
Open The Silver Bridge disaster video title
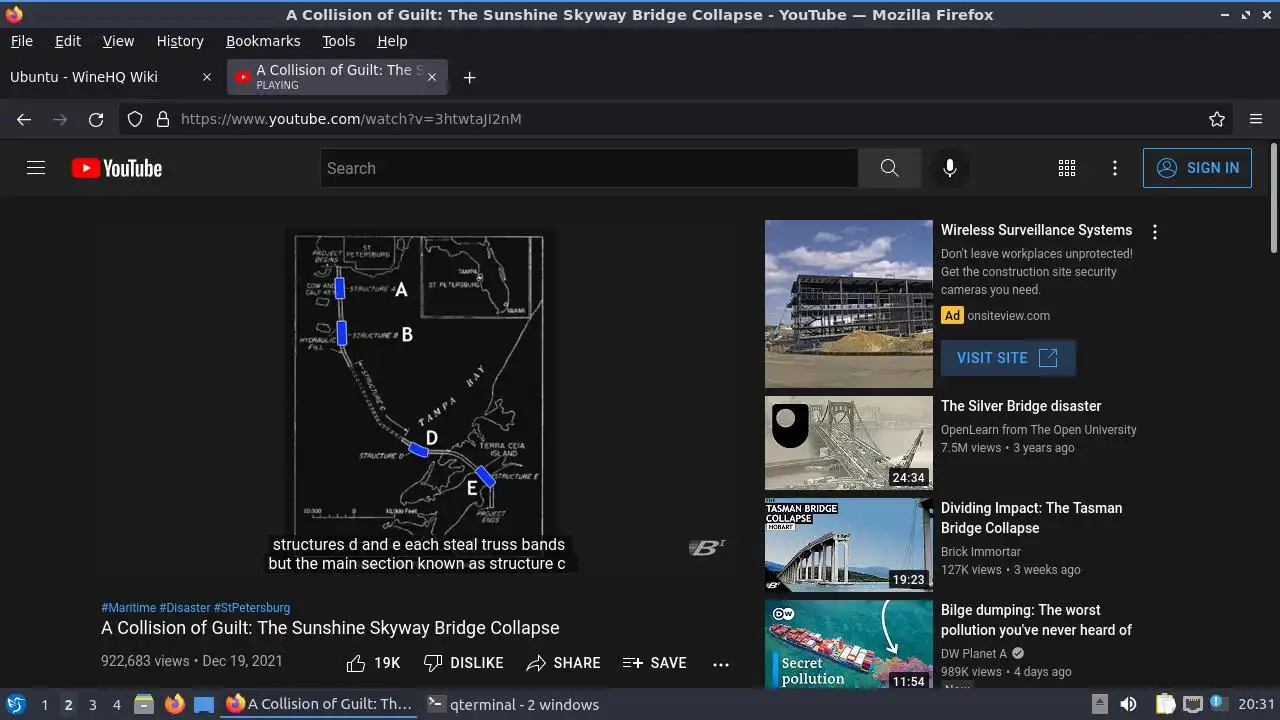click(1021, 406)
